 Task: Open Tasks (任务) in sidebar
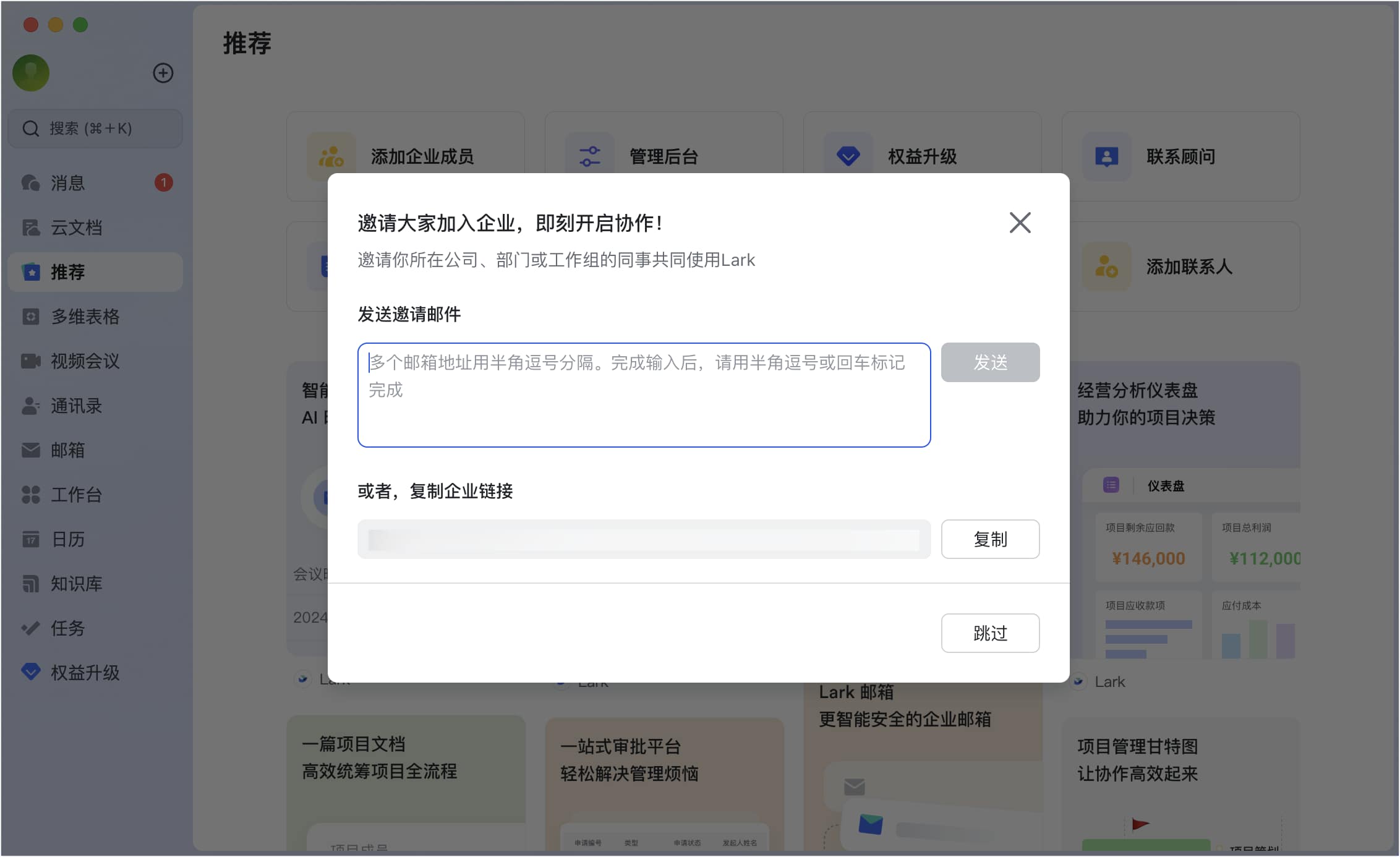[x=67, y=628]
